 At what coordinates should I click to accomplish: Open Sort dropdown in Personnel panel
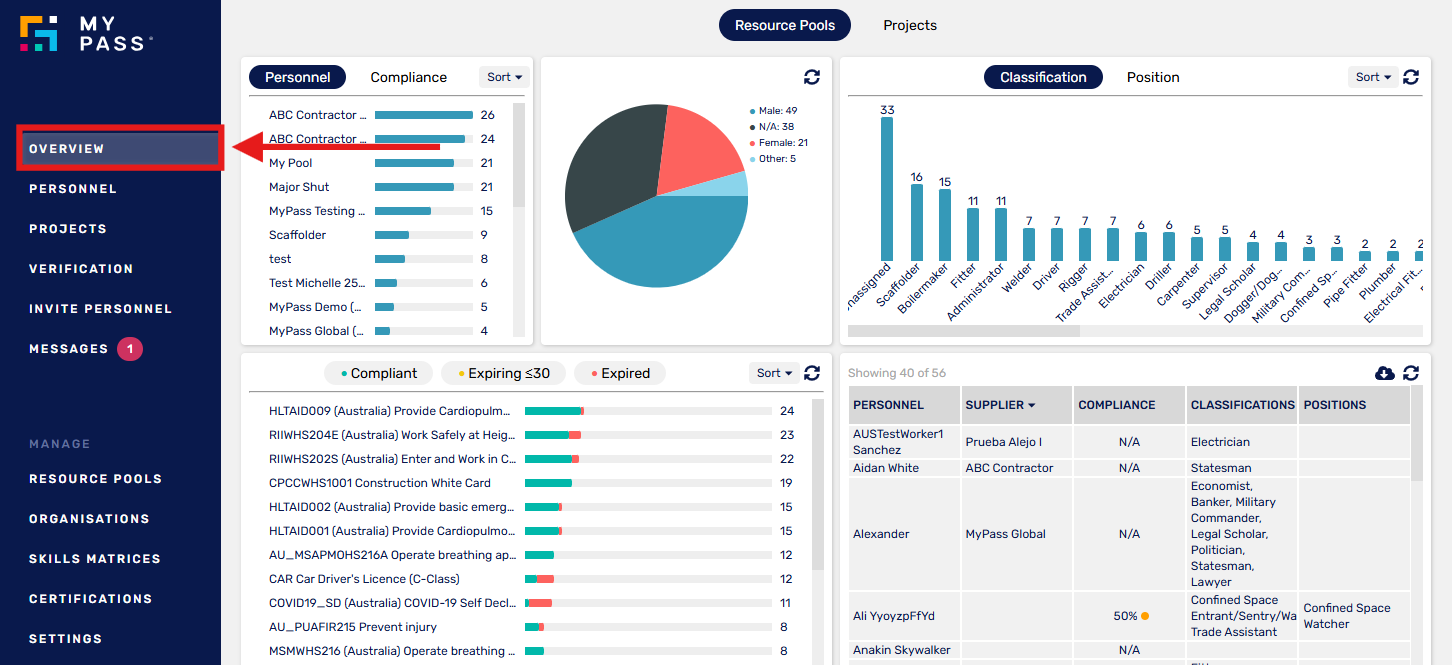coord(504,77)
